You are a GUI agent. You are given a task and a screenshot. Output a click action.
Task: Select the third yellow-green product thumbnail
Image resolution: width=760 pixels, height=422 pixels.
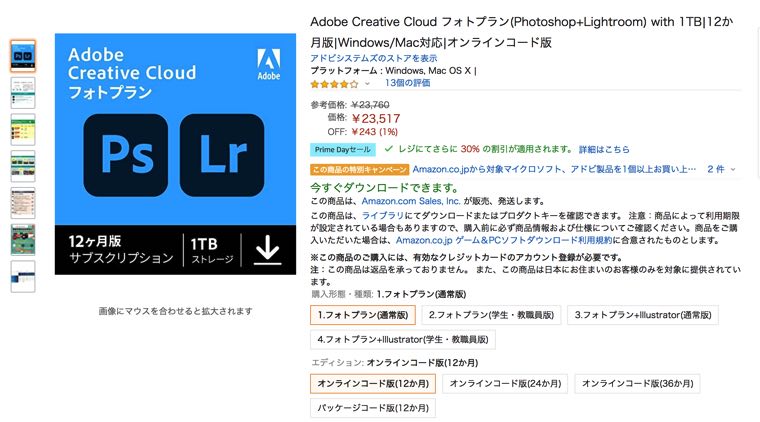coord(23,129)
